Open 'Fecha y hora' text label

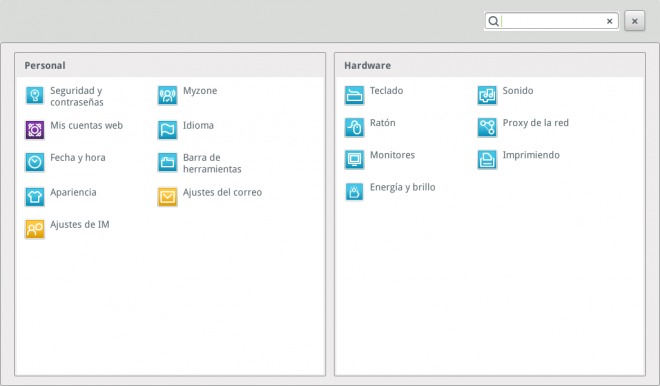coord(78,158)
